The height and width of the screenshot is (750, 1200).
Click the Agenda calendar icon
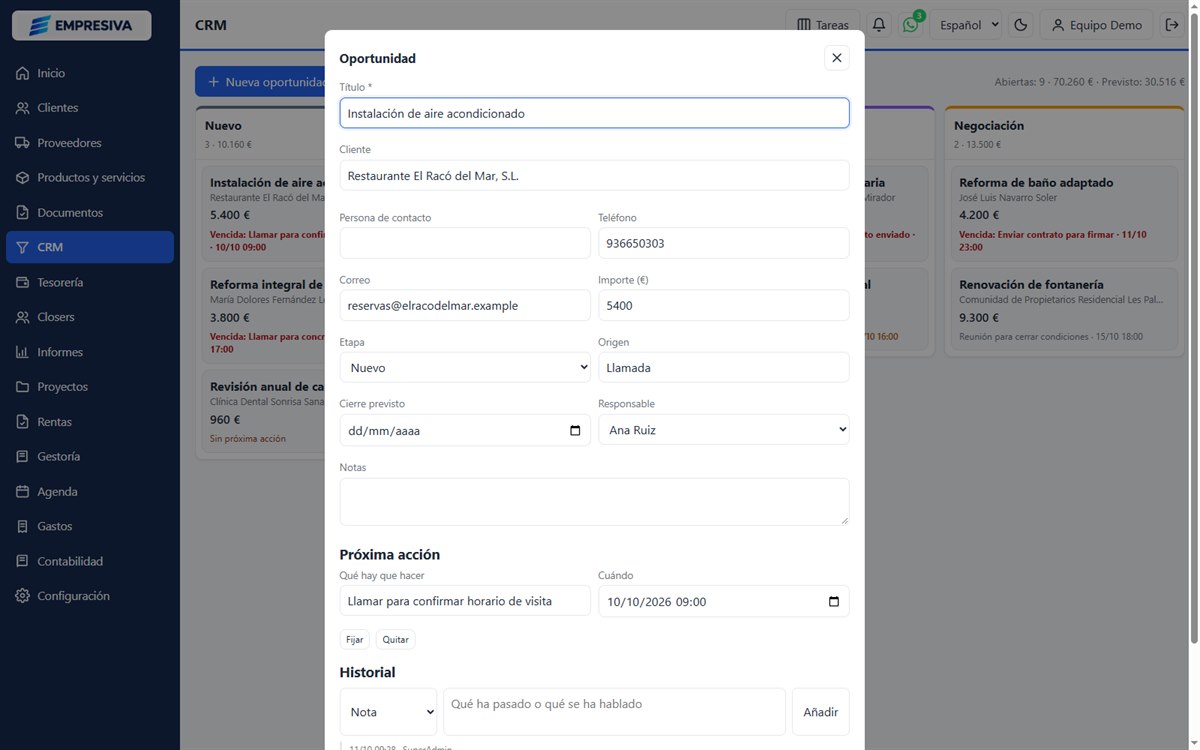click(22, 492)
